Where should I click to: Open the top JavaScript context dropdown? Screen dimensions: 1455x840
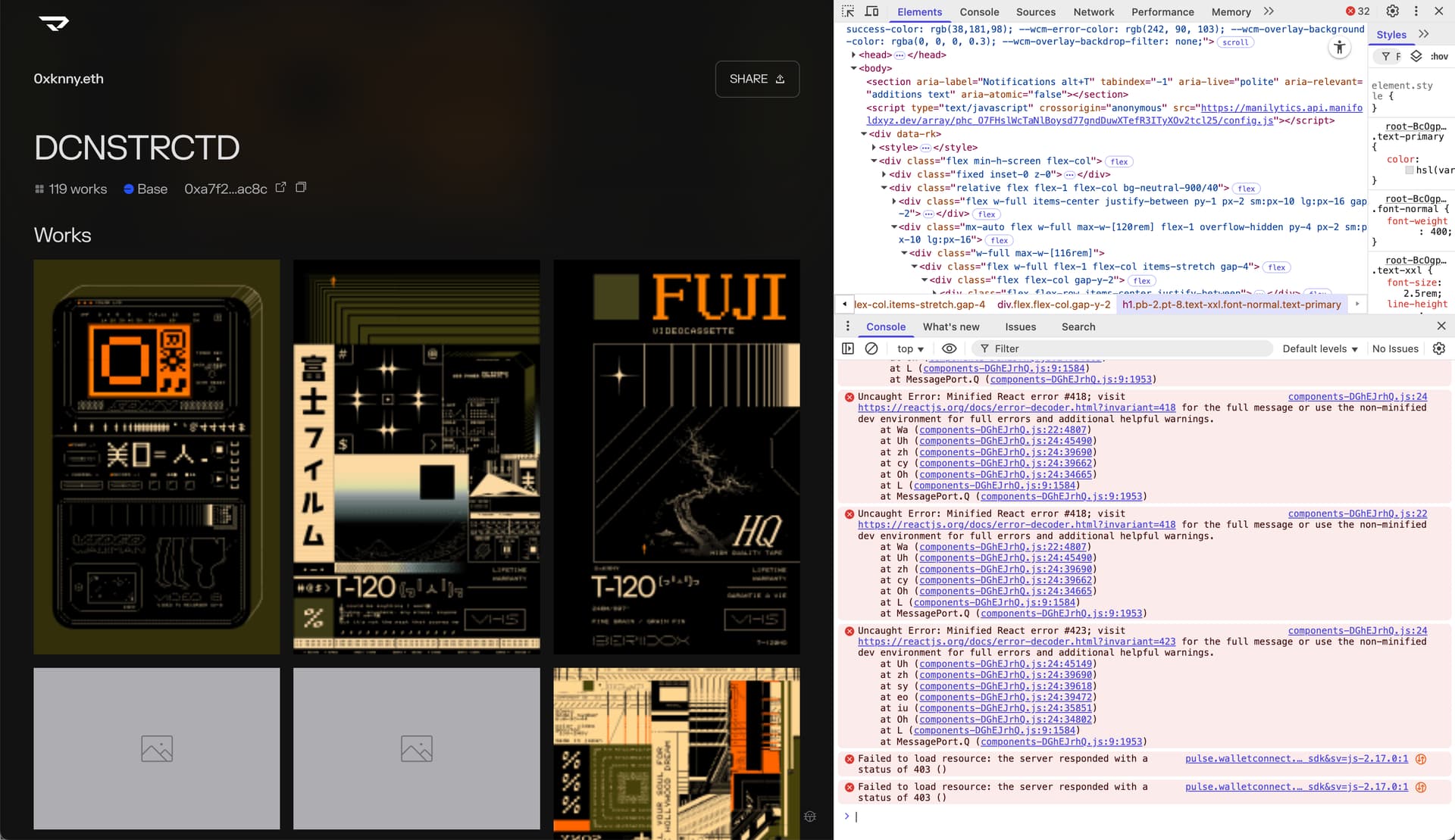[x=910, y=348]
